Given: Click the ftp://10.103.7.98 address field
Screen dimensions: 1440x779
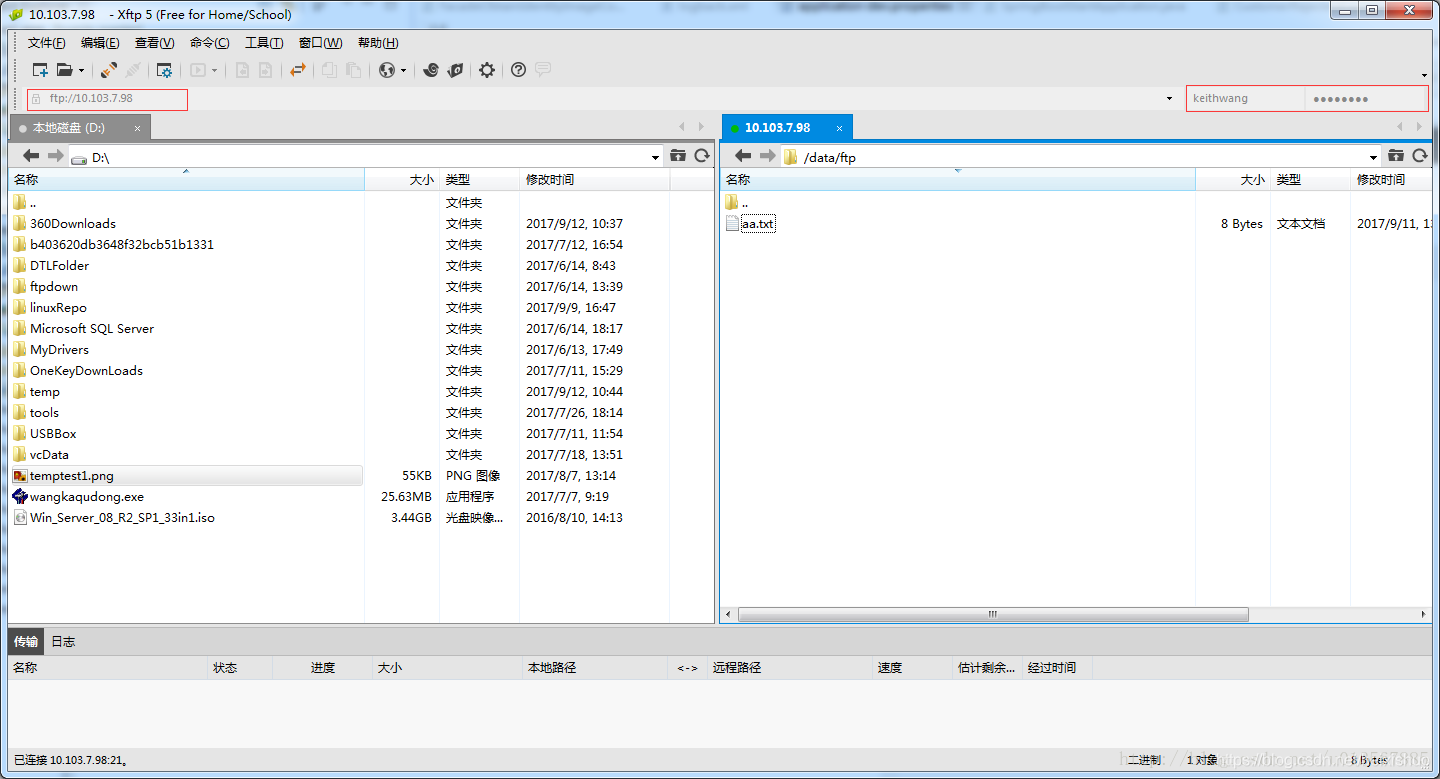Looking at the screenshot, I should click(107, 99).
